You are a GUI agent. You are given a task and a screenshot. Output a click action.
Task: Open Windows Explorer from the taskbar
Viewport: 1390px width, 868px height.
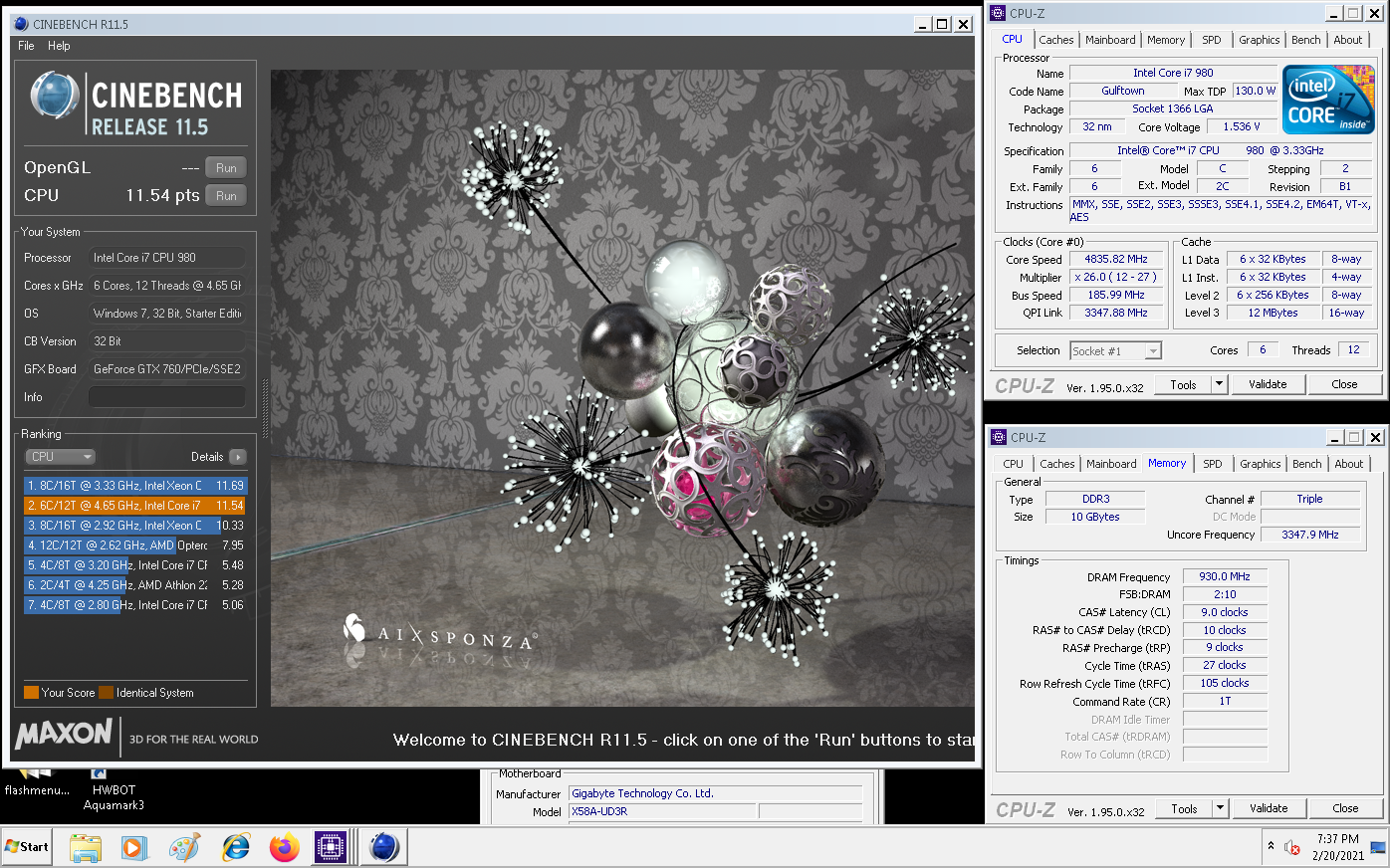pos(86,847)
